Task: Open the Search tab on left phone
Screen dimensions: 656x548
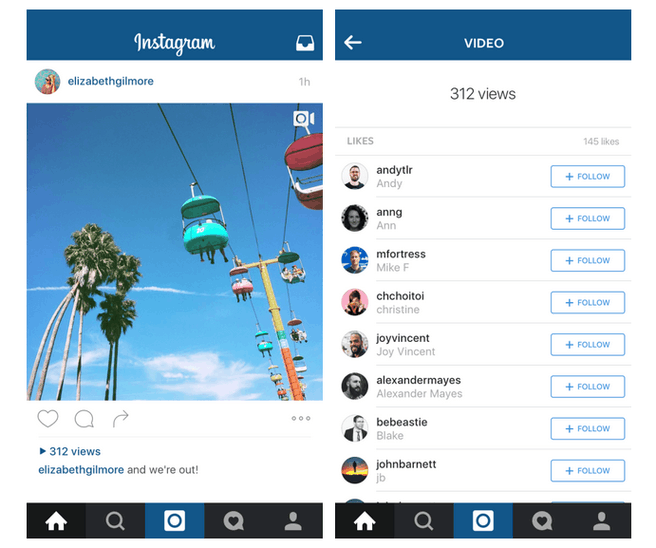Action: pos(115,521)
